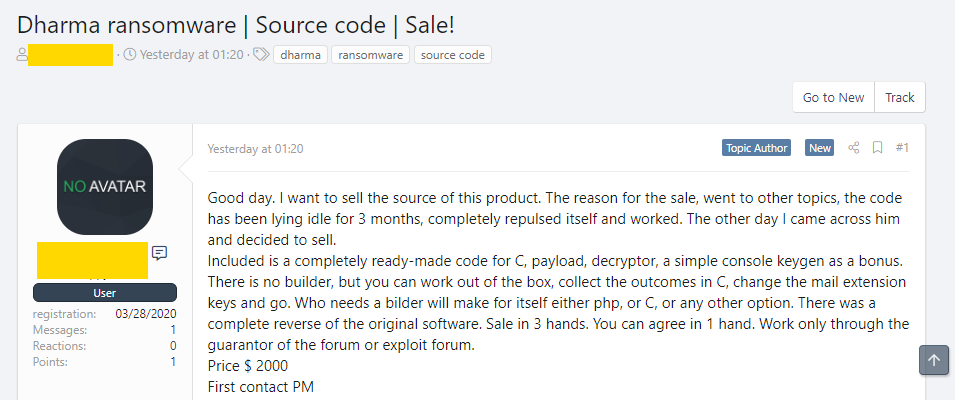Click the user icon below thread title
This screenshot has height=400, width=955.
[22, 55]
